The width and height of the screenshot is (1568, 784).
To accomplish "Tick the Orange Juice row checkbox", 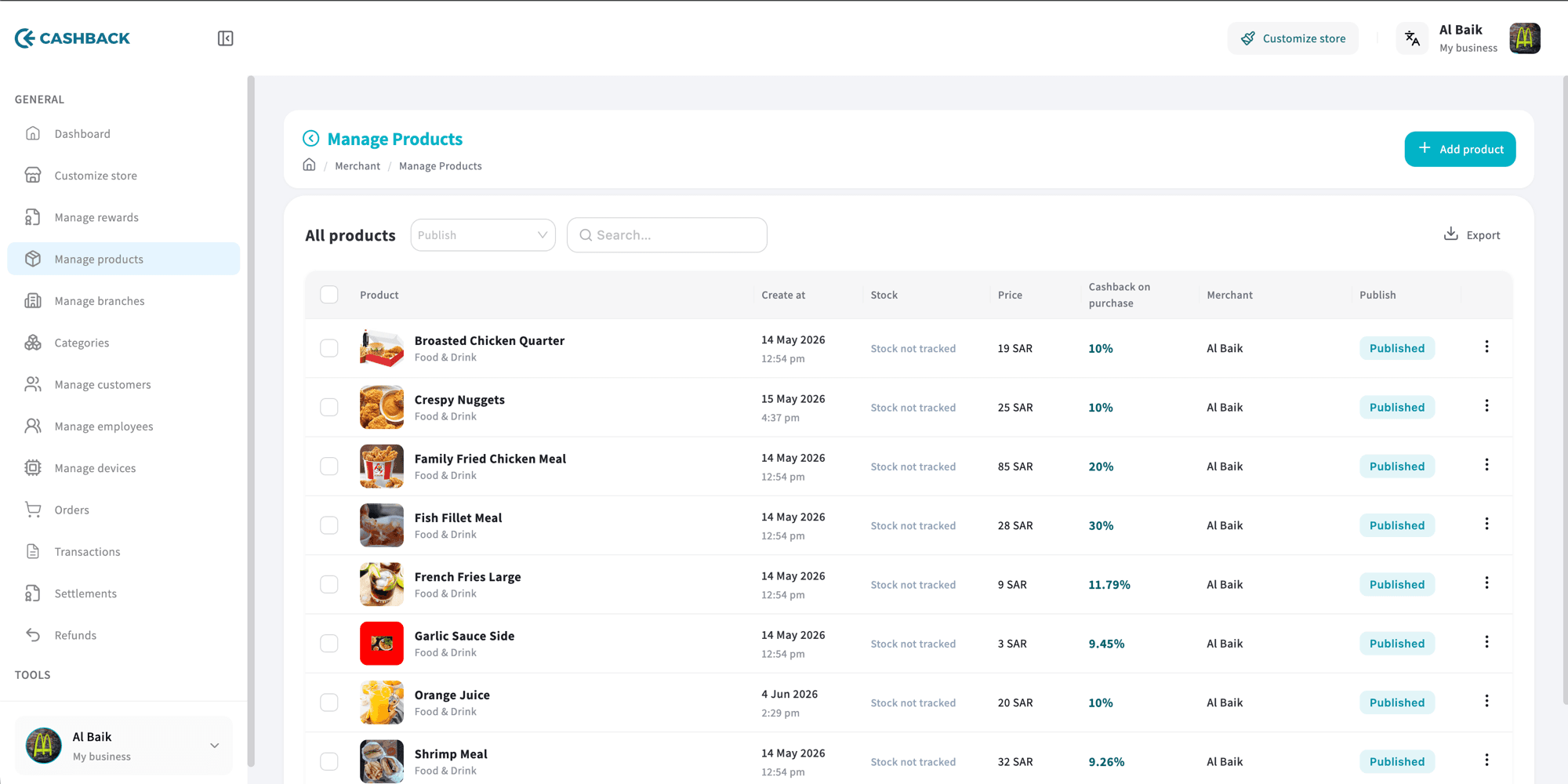I will [329, 702].
